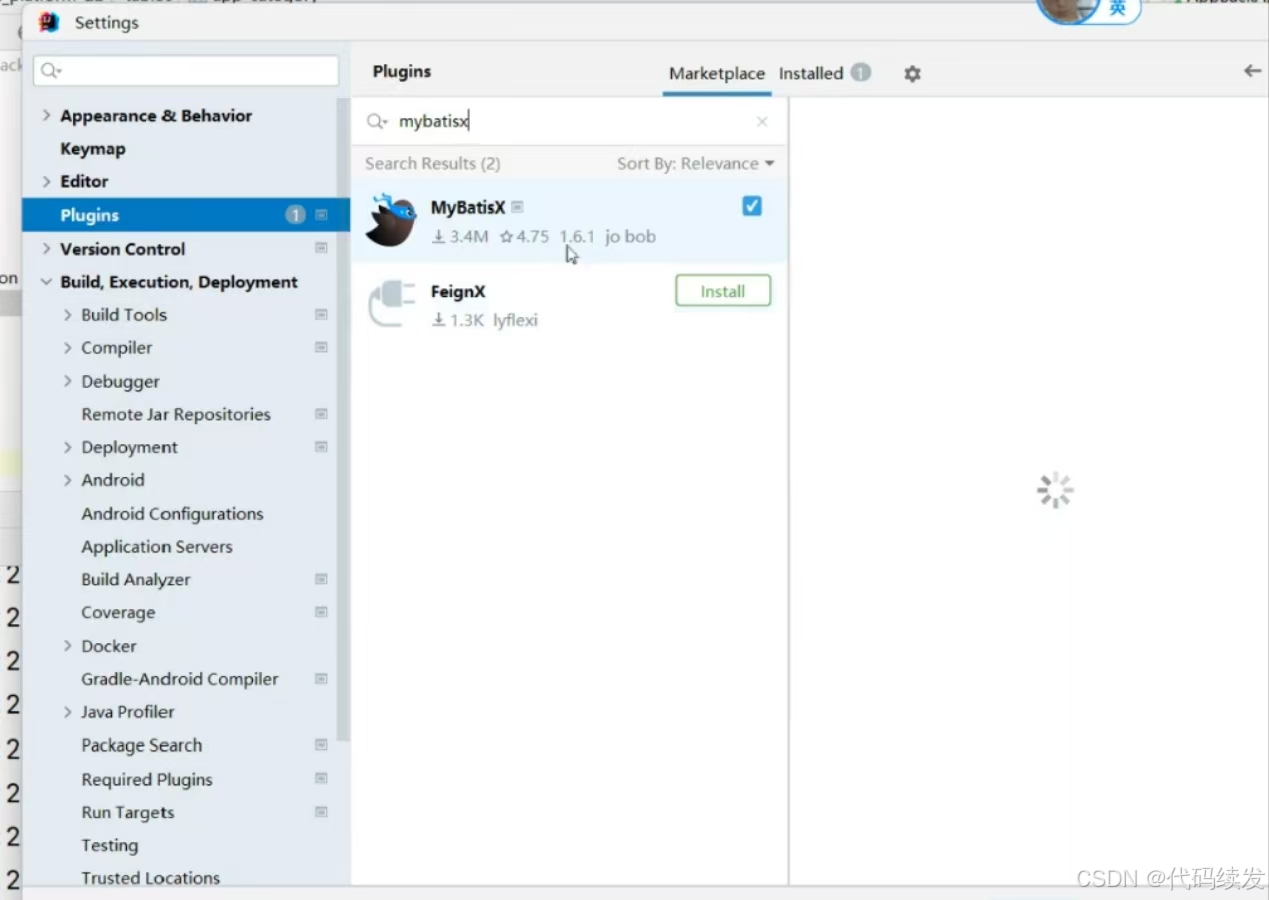Click the MyBatisX bird plugin icon
Screen dimensions: 1269x900
pos(391,221)
